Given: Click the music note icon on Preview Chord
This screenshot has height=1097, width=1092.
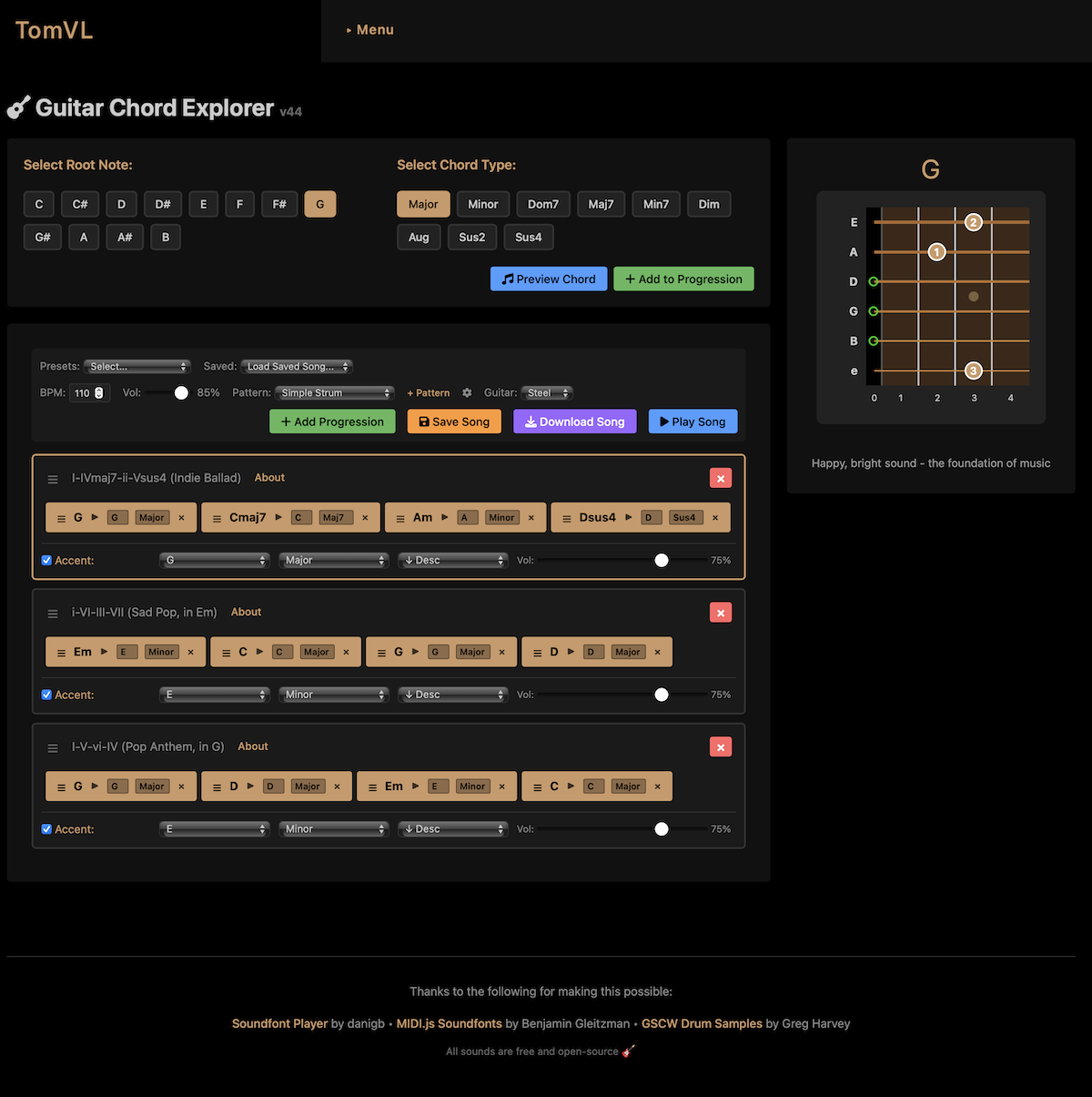Looking at the screenshot, I should [510, 279].
